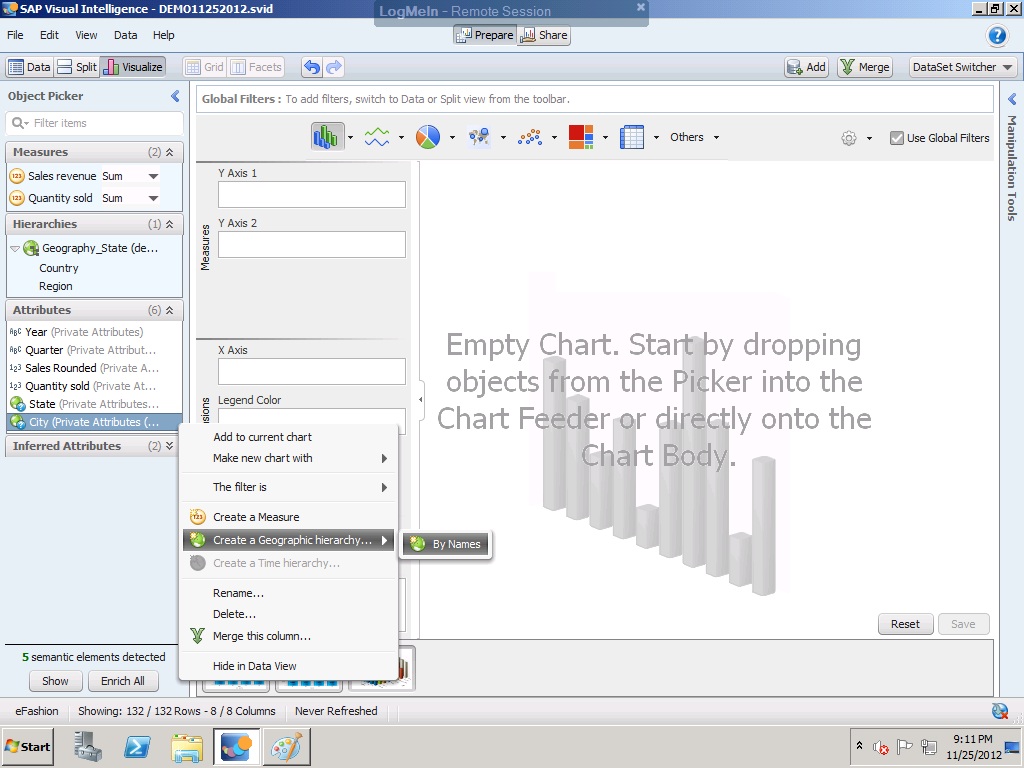The width and height of the screenshot is (1024, 768).
Task: Collapse the Measures section
Action: (169, 152)
